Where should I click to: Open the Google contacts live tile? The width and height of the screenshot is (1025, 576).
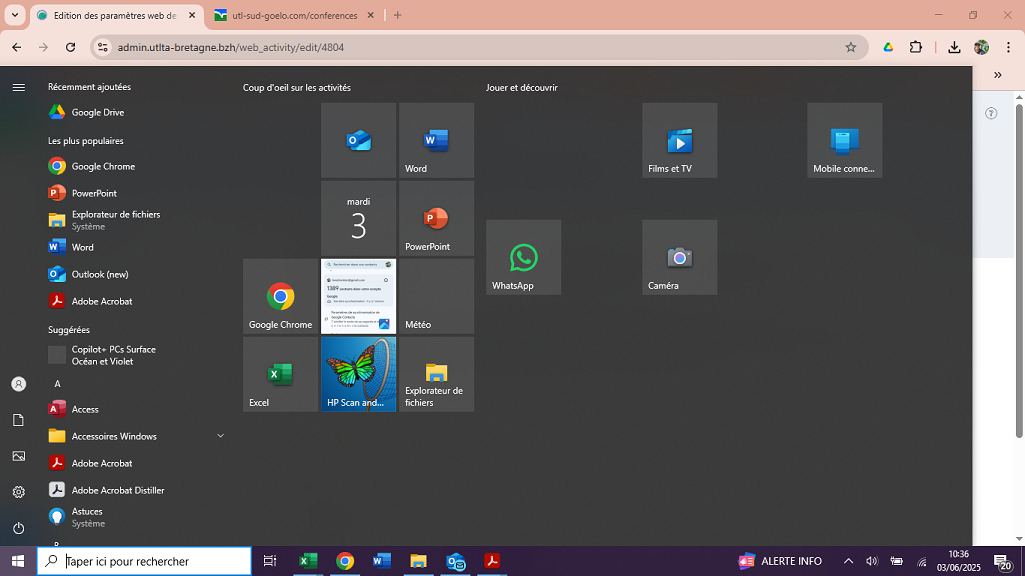[x=358, y=296]
